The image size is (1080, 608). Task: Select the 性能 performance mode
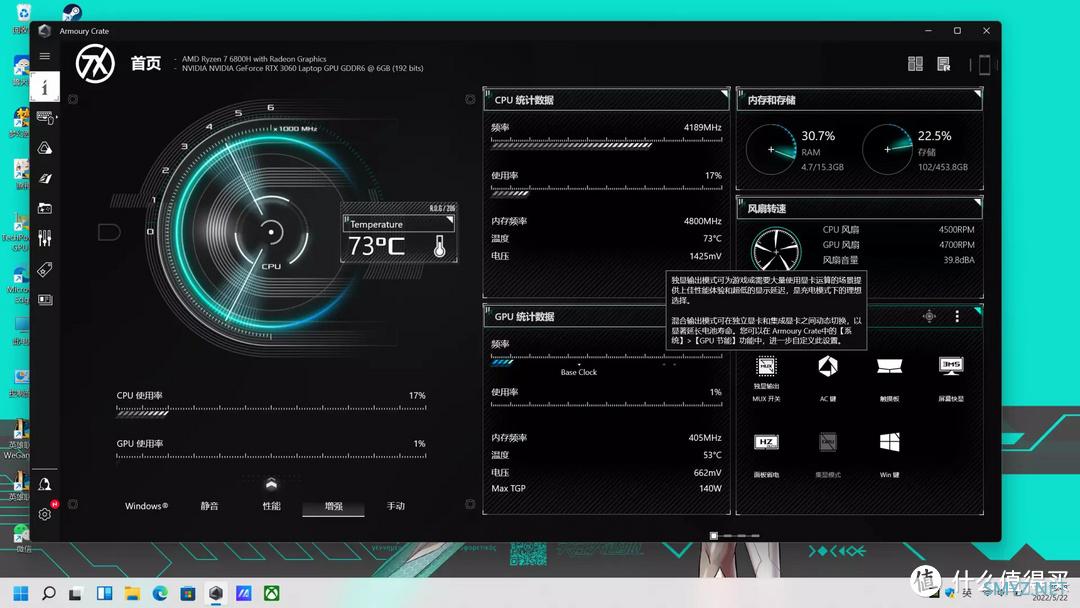[271, 506]
